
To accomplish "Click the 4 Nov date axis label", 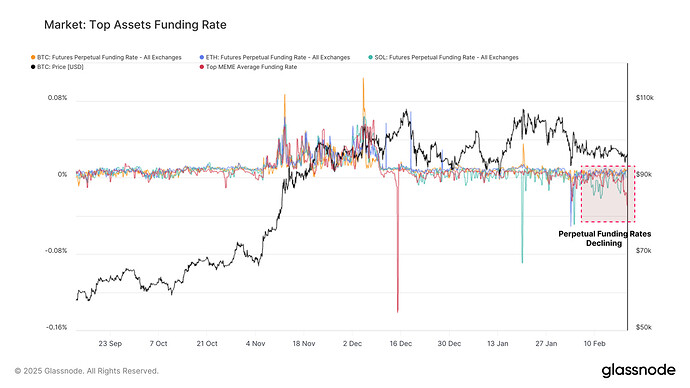I will point(255,344).
